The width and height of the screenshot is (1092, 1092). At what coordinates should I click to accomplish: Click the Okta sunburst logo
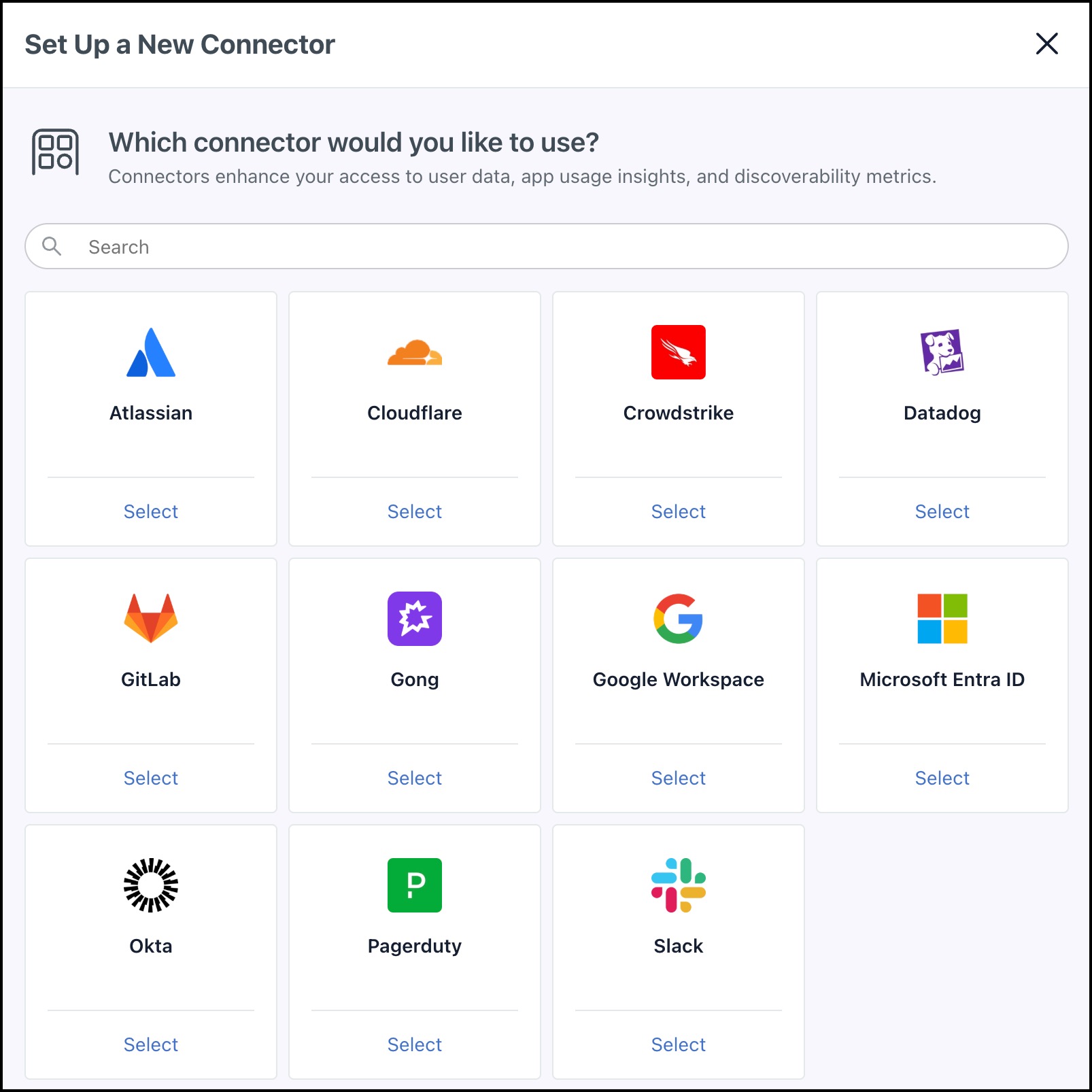click(x=151, y=885)
